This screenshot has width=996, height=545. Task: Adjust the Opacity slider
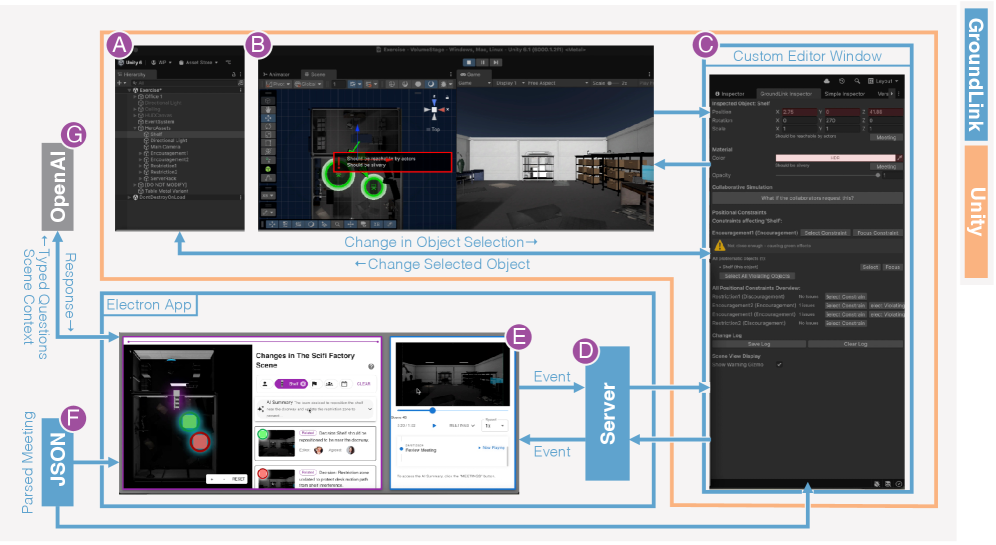(x=828, y=175)
